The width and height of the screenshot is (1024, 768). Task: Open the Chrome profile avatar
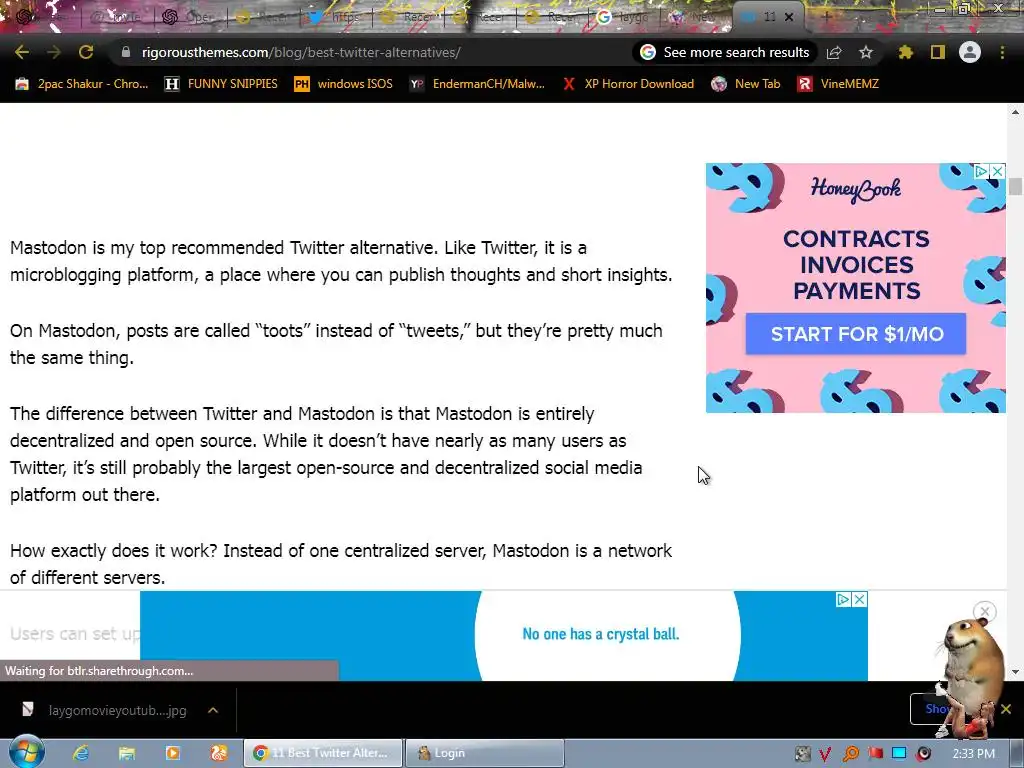coord(970,52)
